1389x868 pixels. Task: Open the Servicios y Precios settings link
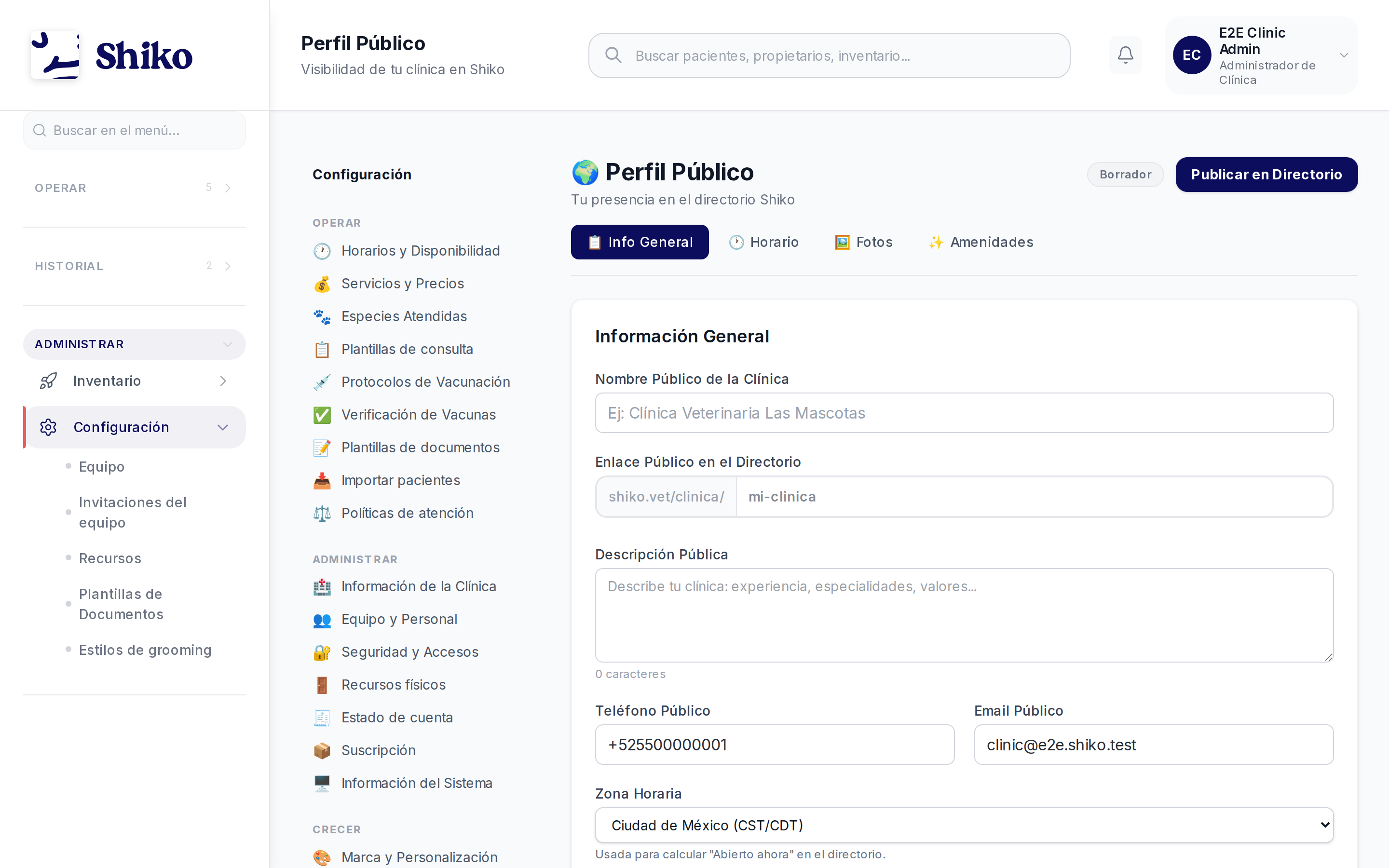click(x=402, y=284)
